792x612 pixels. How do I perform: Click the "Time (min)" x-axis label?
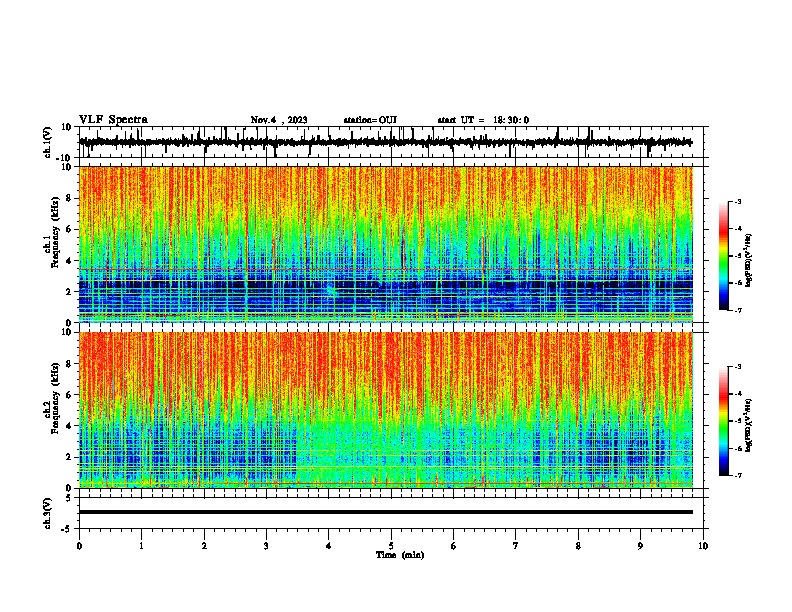coord(400,555)
